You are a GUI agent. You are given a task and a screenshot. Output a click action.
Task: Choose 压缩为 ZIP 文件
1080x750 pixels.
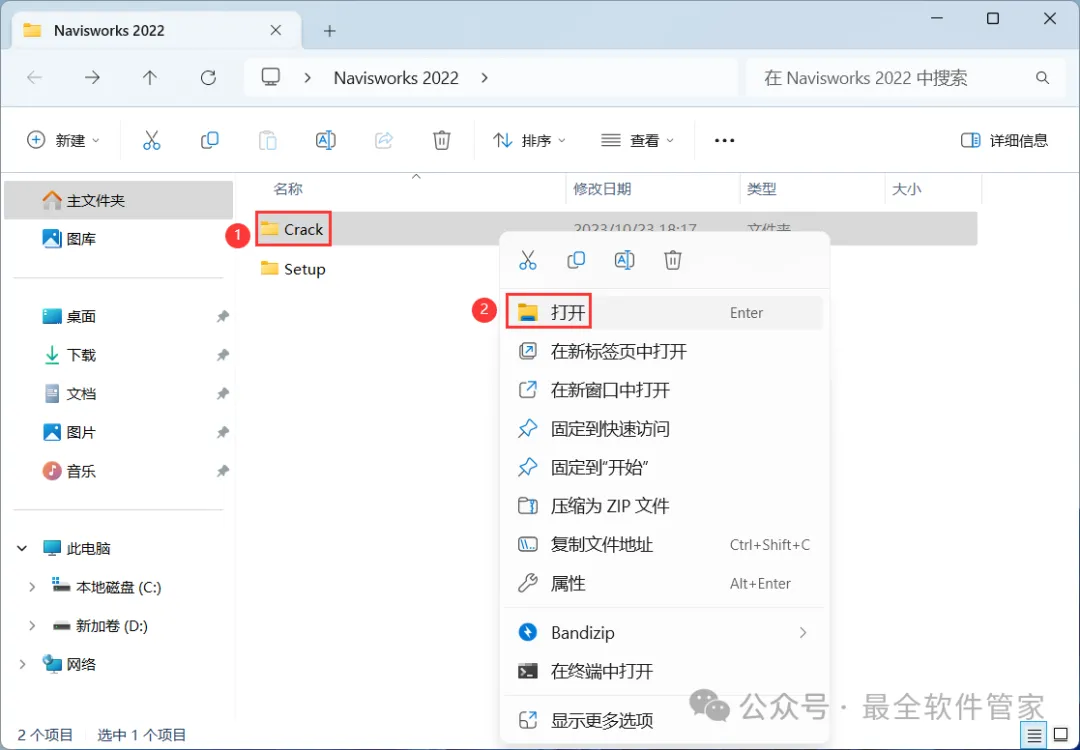[x=665, y=506]
